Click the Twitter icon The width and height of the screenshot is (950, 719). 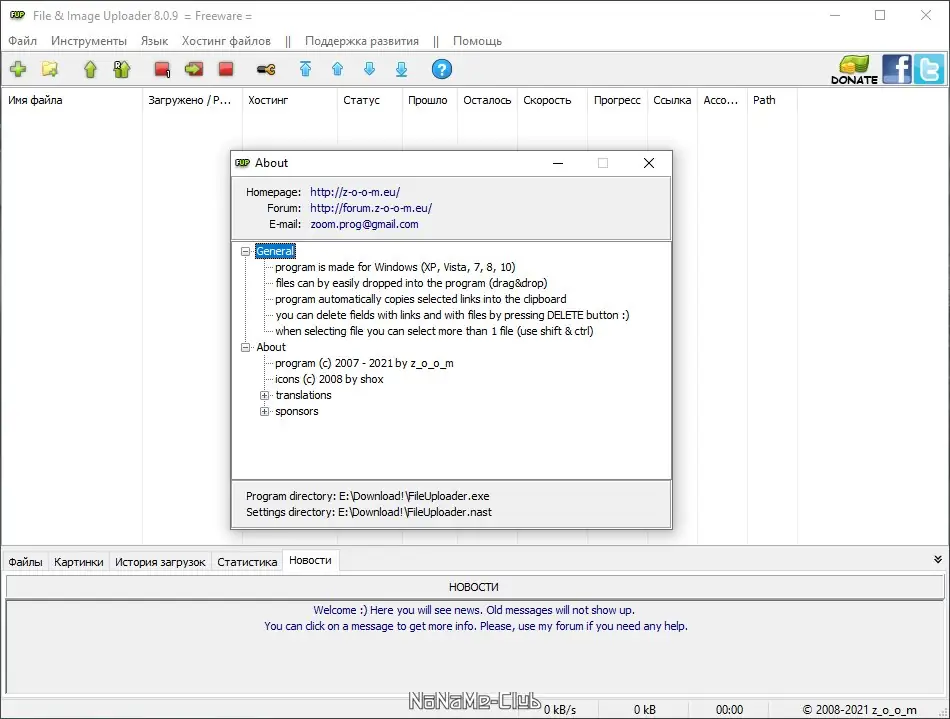(928, 69)
